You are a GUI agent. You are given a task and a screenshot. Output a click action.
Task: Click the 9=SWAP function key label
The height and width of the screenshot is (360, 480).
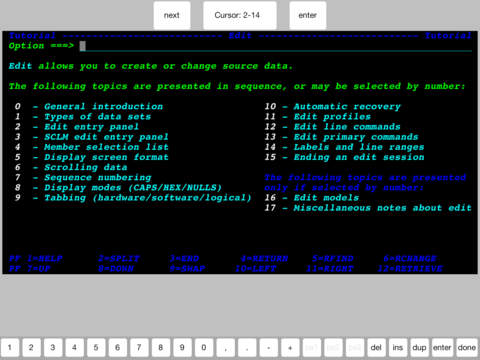coord(187,269)
